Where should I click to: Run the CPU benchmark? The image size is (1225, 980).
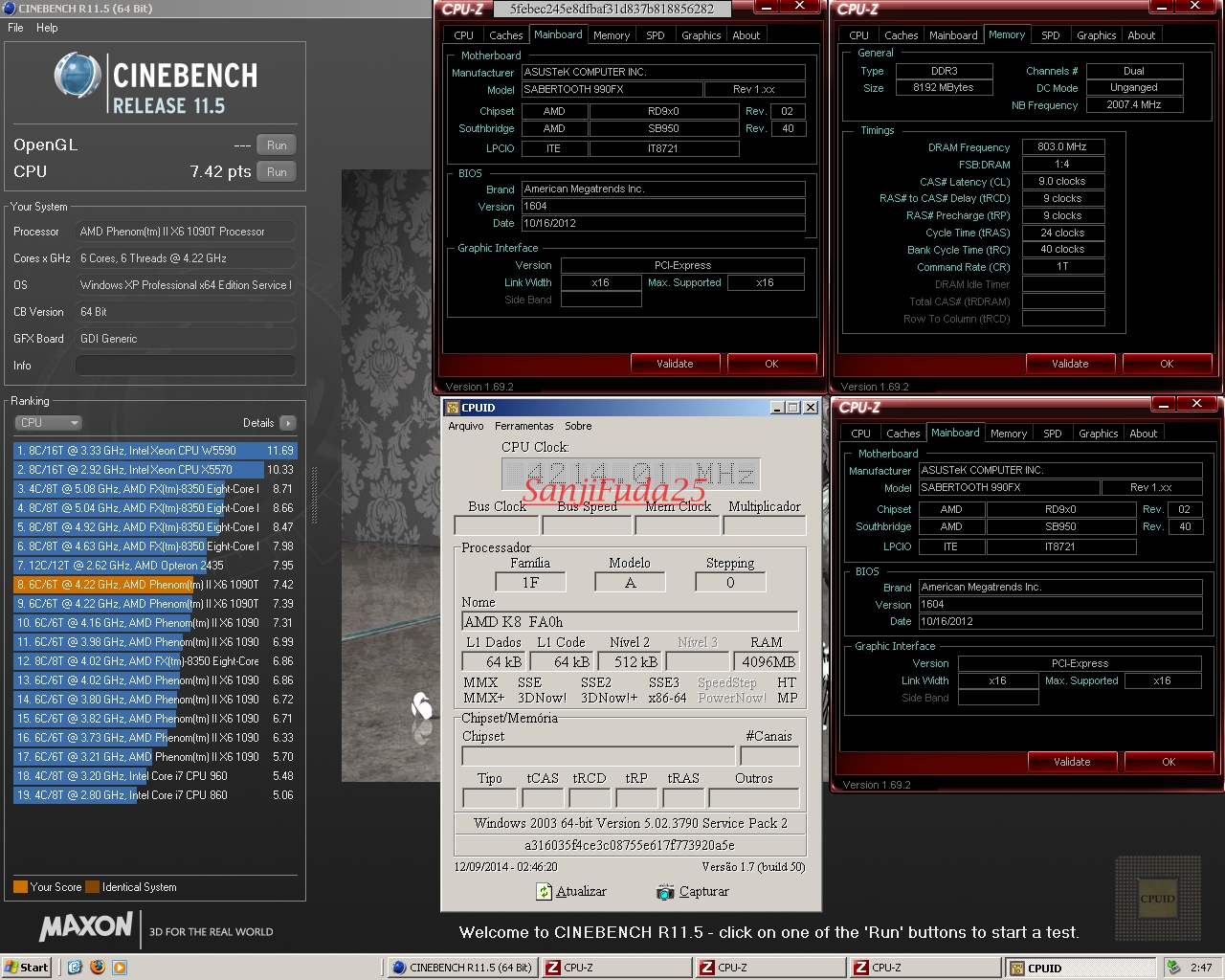(x=277, y=172)
